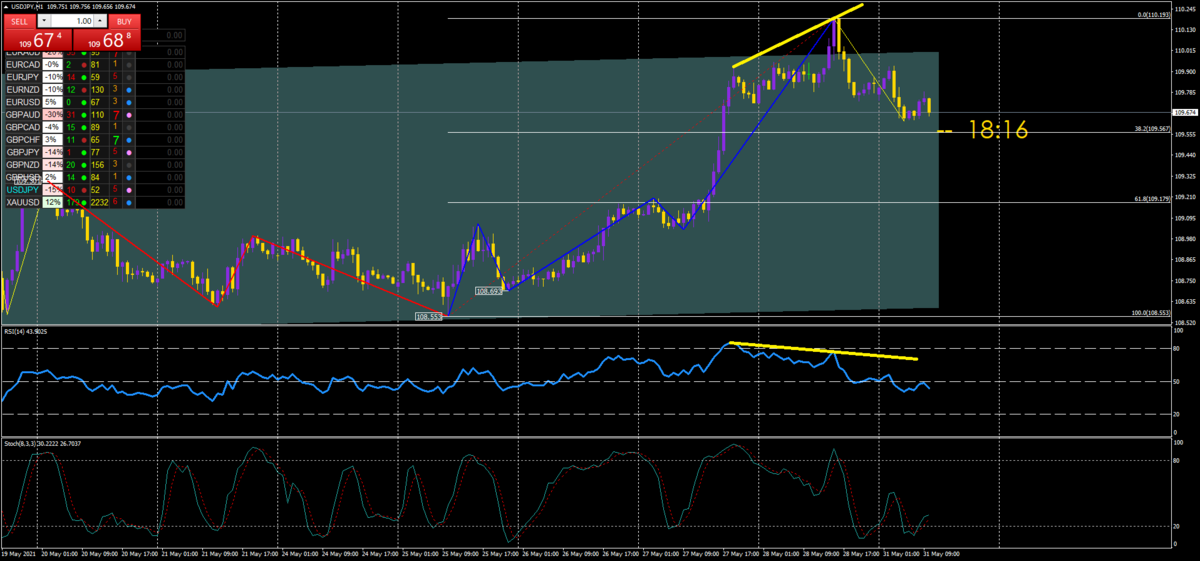This screenshot has width=1200, height=561.
Task: Switch chart to EURUSD symbol
Action: 23,102
